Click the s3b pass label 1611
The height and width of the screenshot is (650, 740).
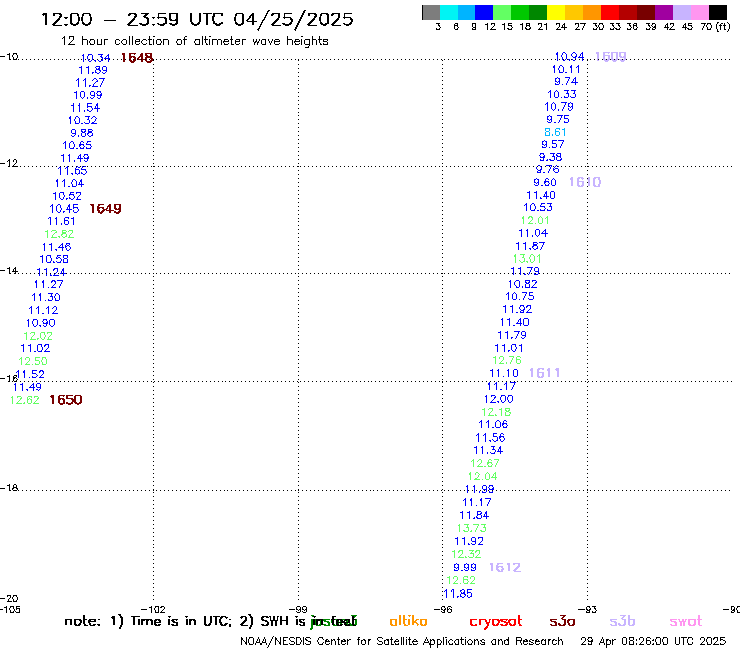pyautogui.click(x=545, y=373)
